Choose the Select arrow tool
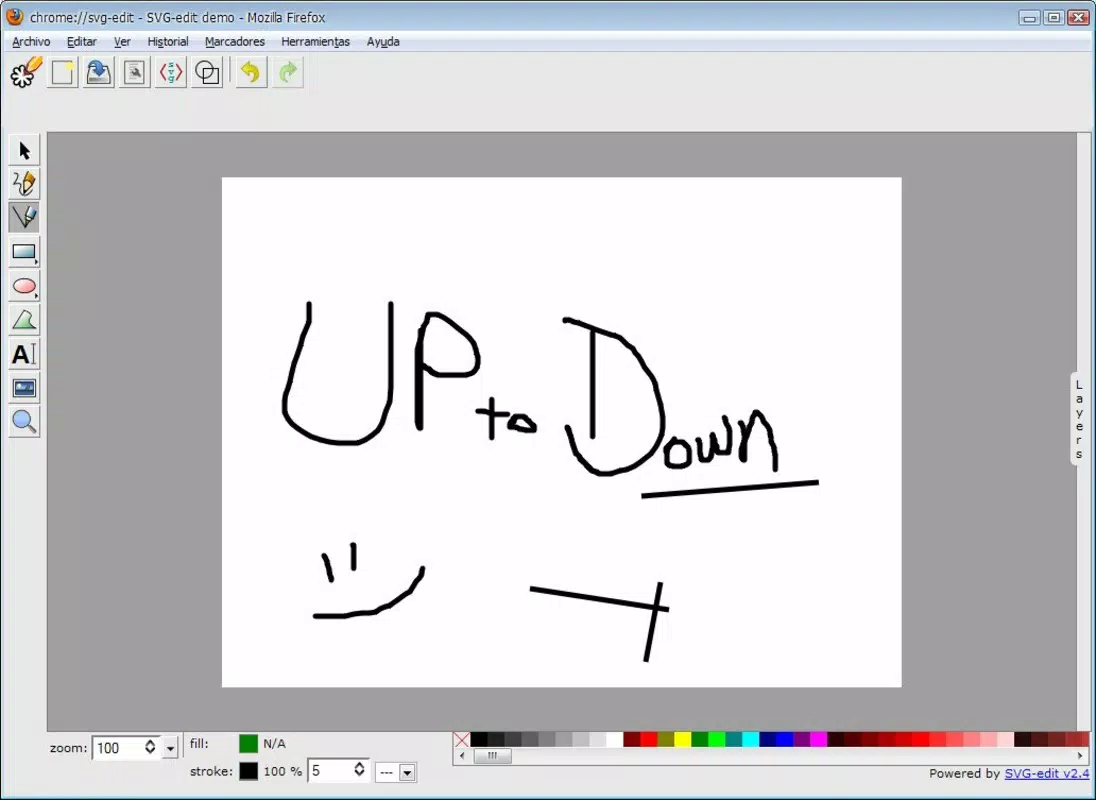1096x800 pixels. click(24, 150)
